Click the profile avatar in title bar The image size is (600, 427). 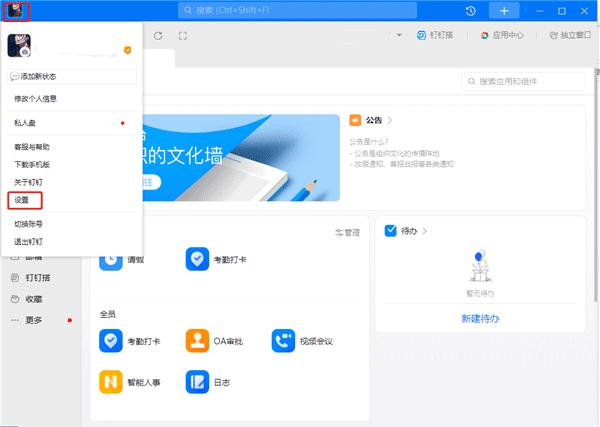(16, 11)
